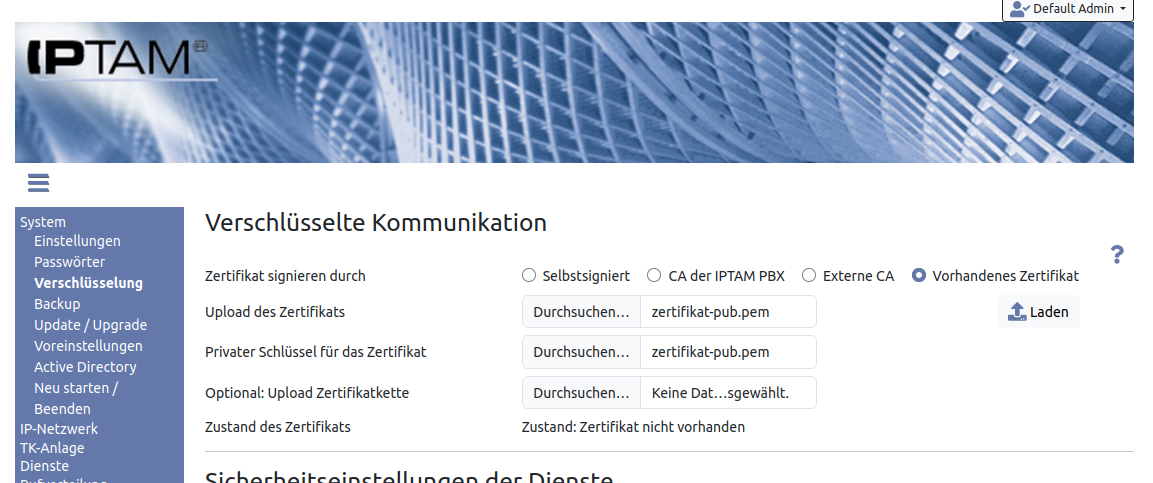This screenshot has width=1153, height=483.
Task: Select Externe CA radio option
Action: coord(809,276)
